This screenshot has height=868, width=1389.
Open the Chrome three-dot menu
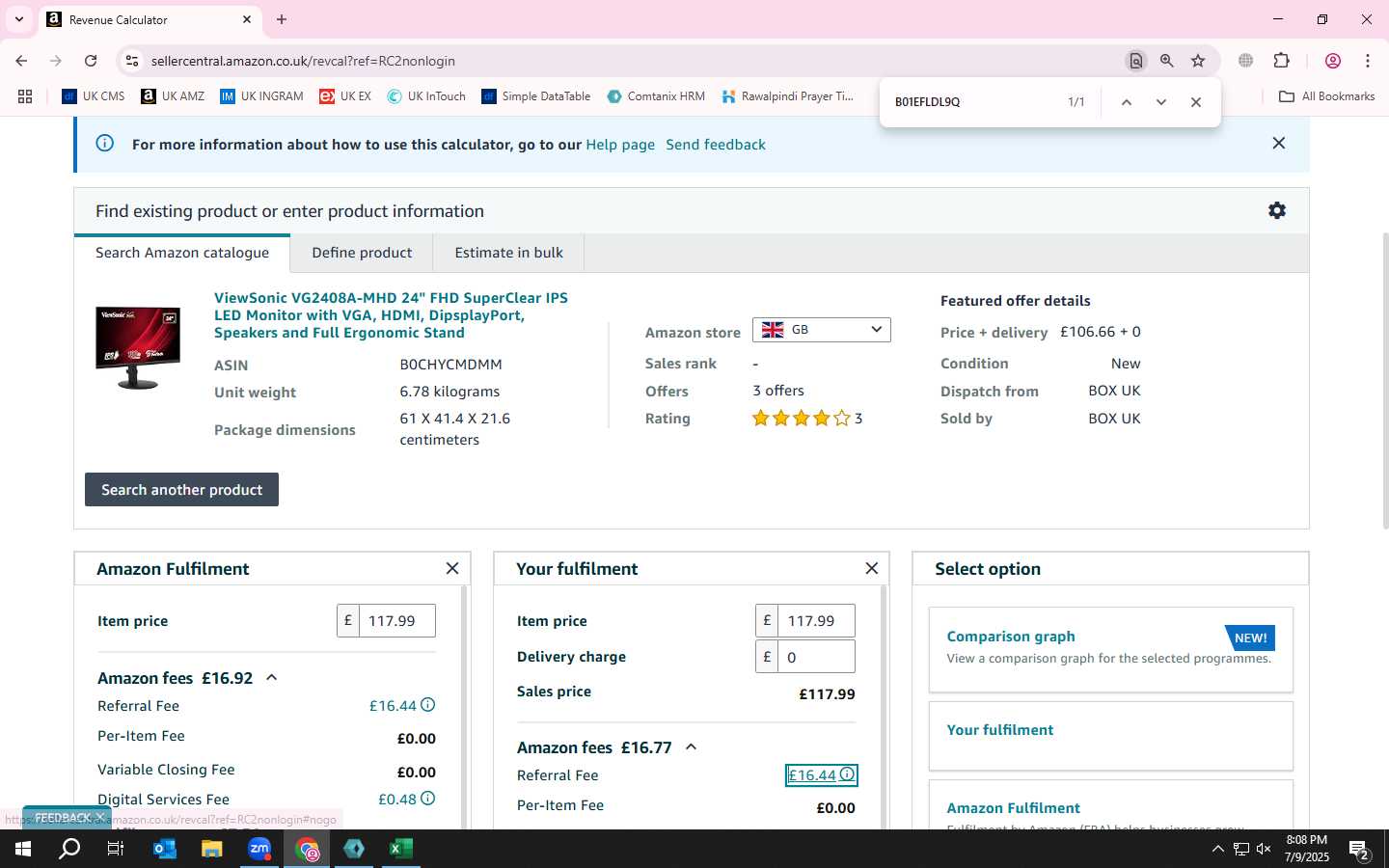click(x=1368, y=61)
